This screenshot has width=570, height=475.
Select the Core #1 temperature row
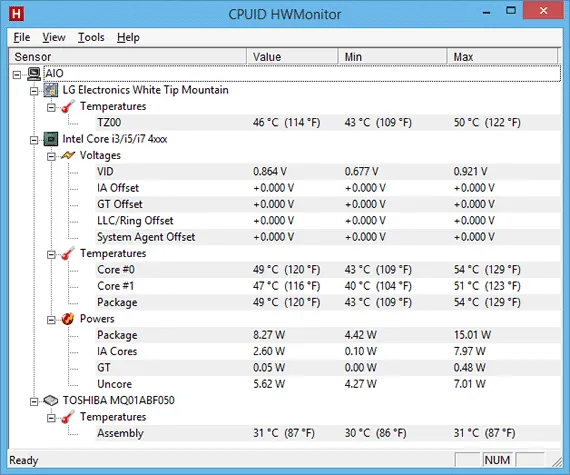coord(328,286)
